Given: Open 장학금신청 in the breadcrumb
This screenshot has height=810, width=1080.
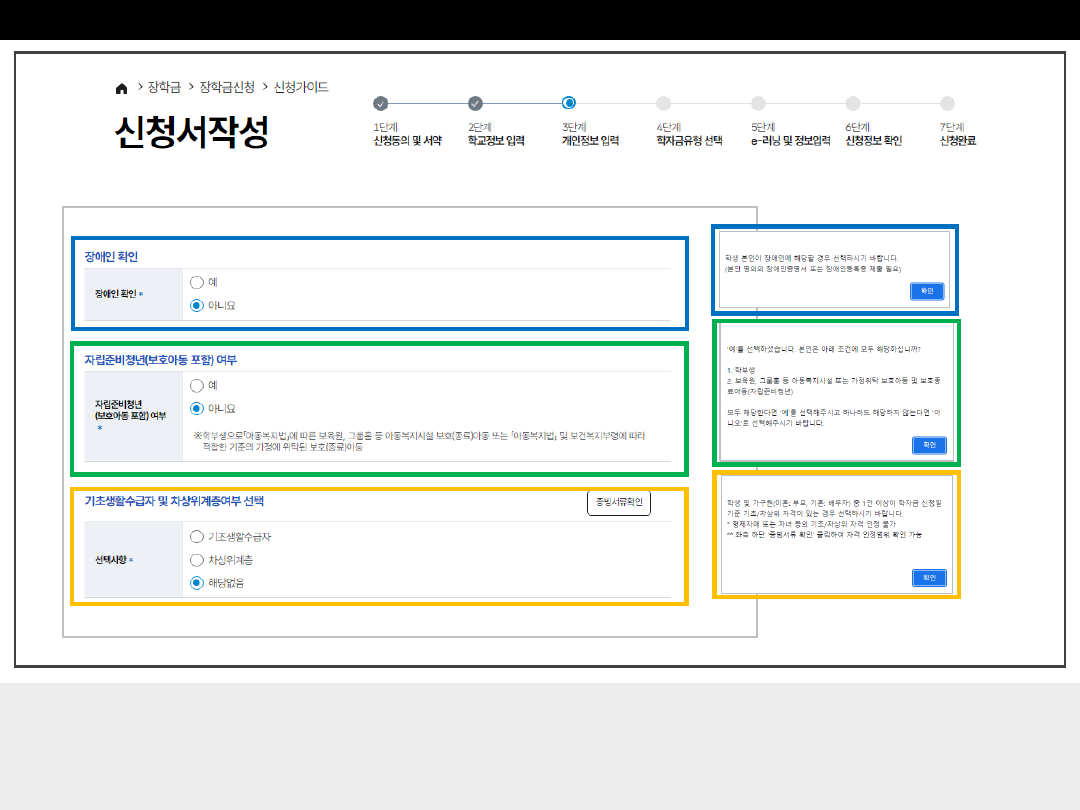Looking at the screenshot, I should [227, 88].
